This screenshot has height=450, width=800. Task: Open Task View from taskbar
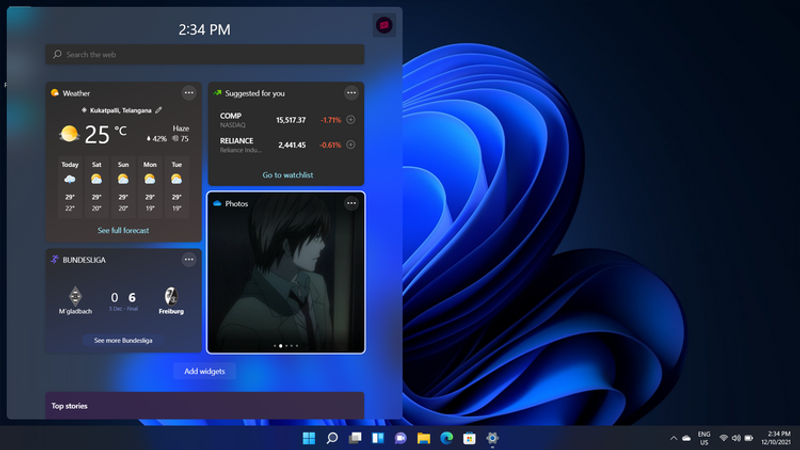click(355, 438)
